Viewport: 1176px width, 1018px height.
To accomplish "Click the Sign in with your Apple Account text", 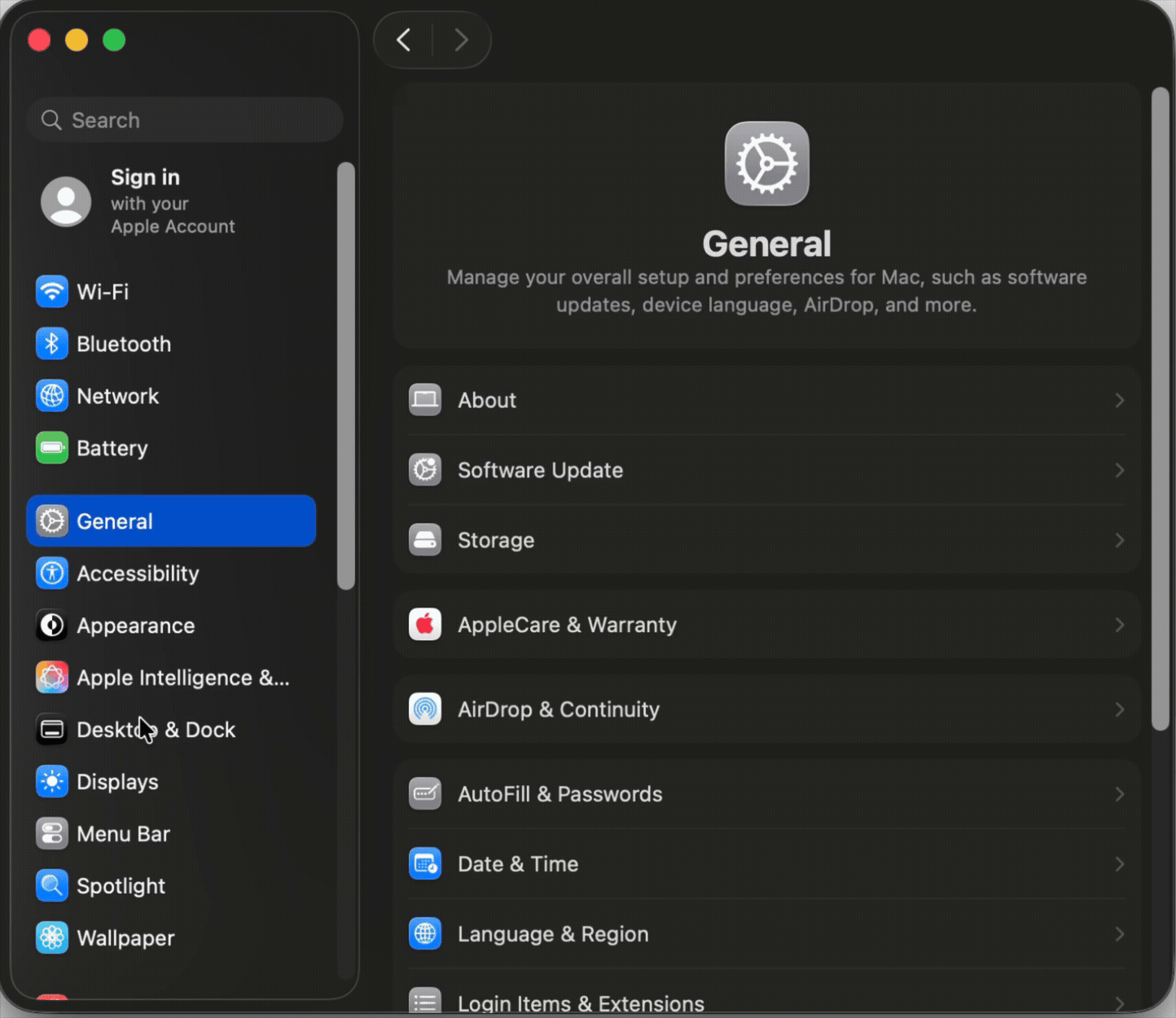I will pos(173,201).
